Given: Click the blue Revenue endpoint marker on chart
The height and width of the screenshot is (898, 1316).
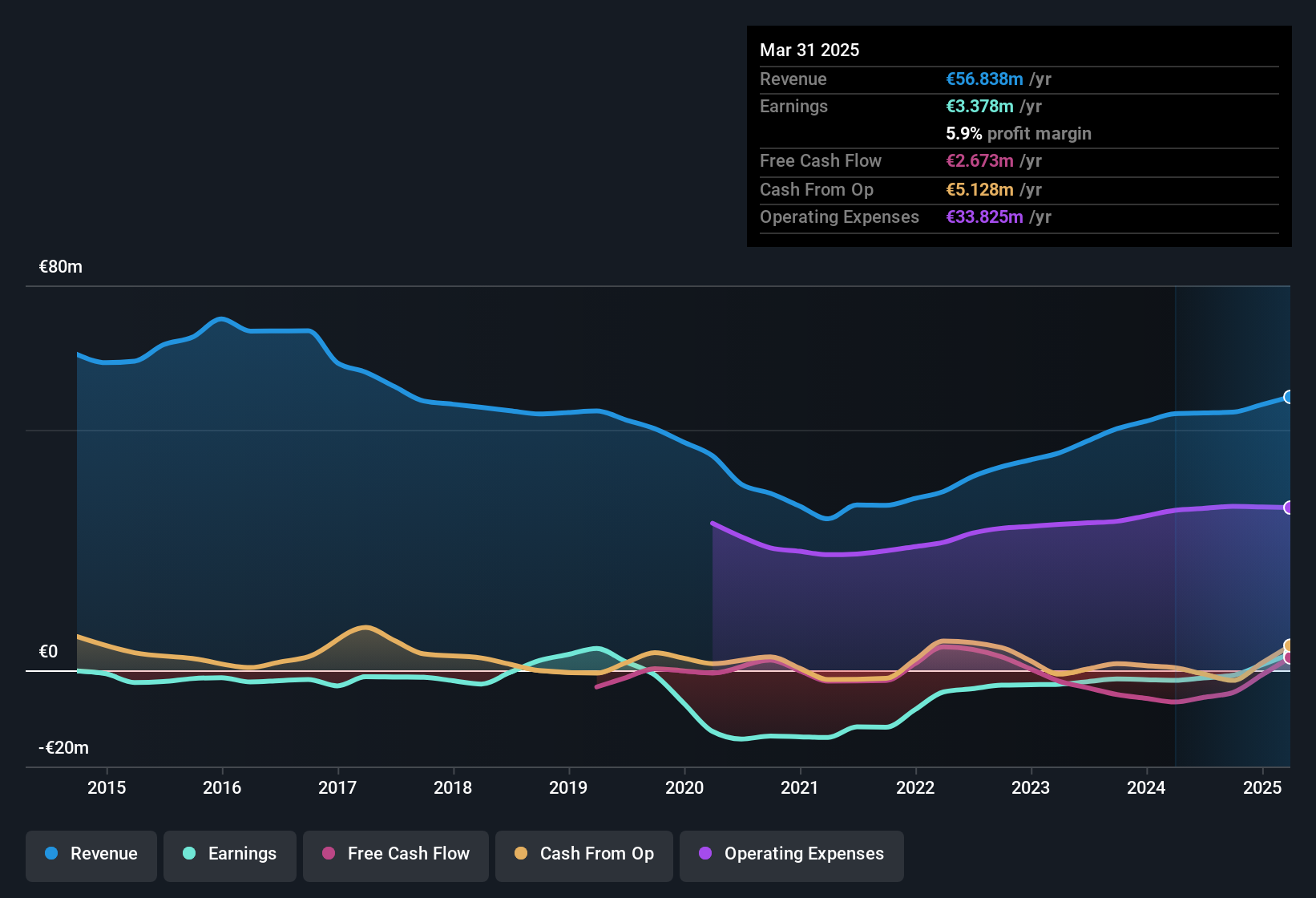Looking at the screenshot, I should pos(1289,397).
